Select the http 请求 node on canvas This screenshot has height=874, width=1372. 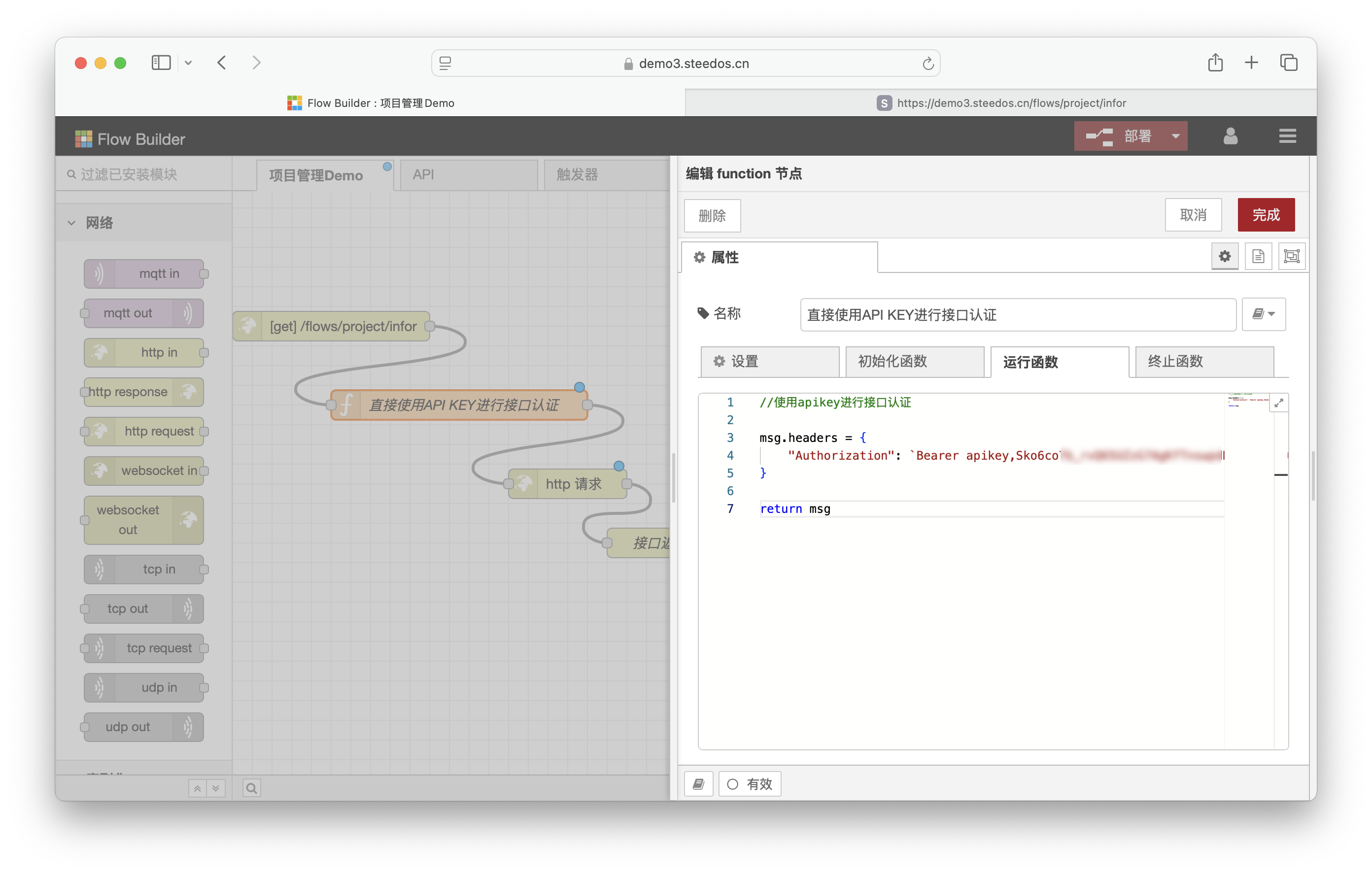pyautogui.click(x=568, y=484)
